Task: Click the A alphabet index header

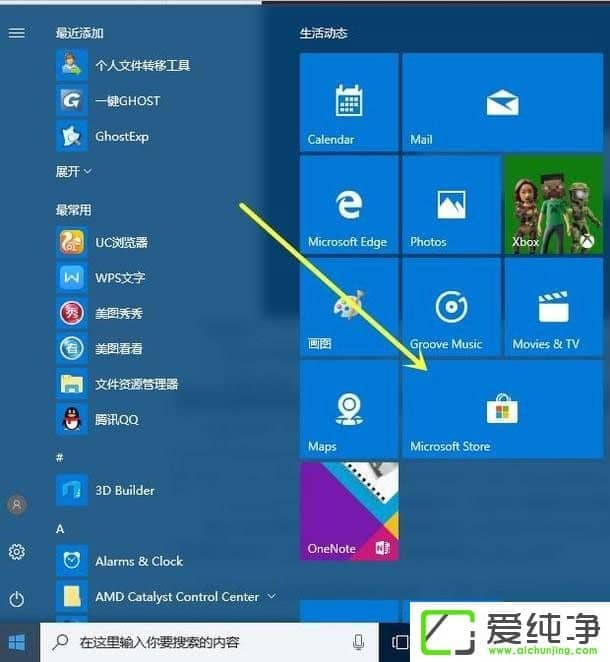Action: [60, 529]
